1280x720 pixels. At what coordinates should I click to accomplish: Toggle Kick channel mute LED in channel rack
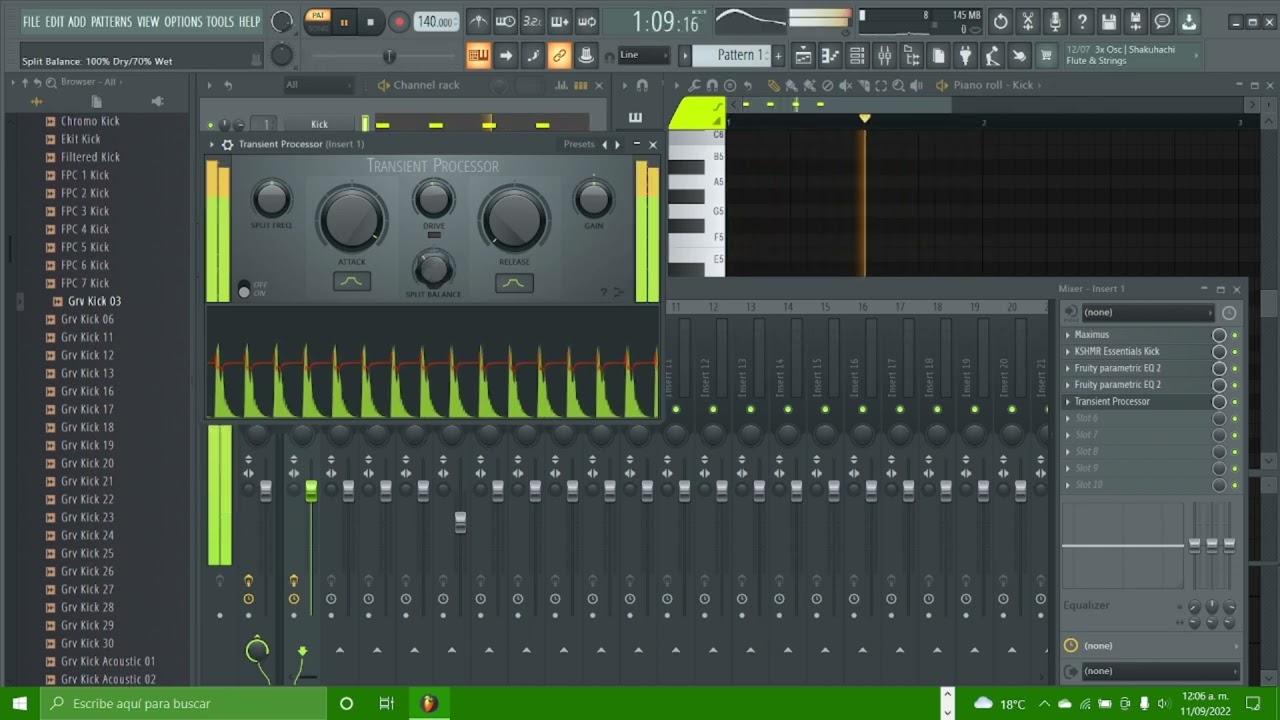[211, 125]
